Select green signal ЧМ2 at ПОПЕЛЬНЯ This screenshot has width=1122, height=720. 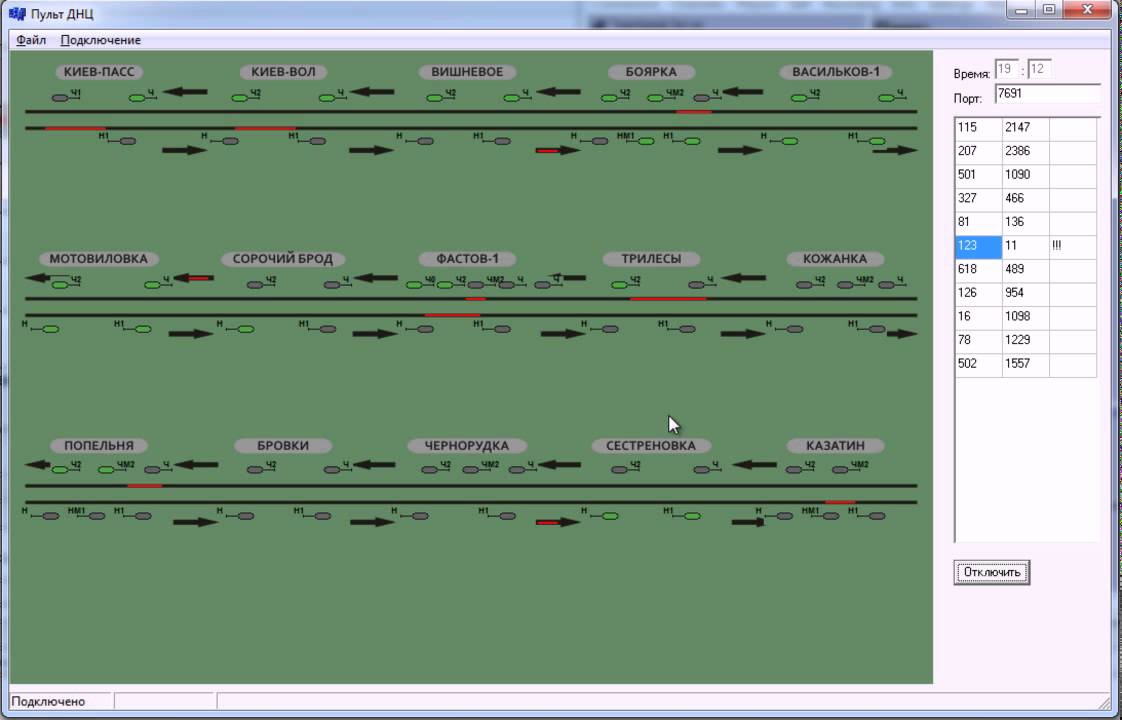[x=107, y=470]
